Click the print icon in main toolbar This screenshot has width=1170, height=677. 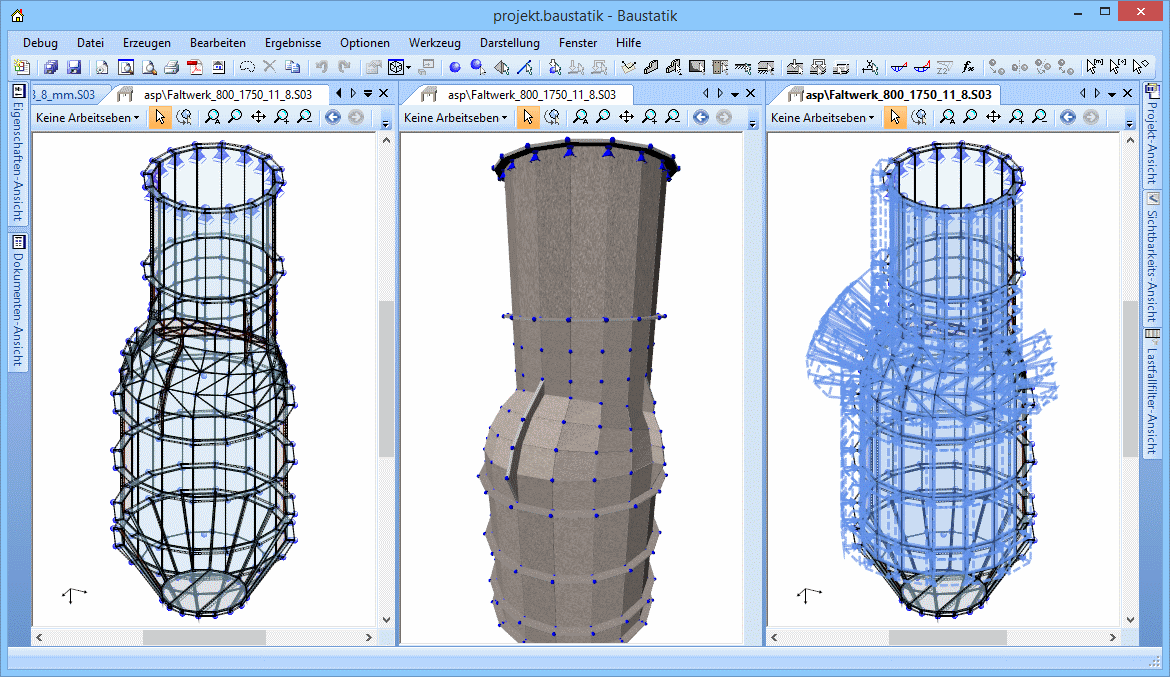(171, 68)
